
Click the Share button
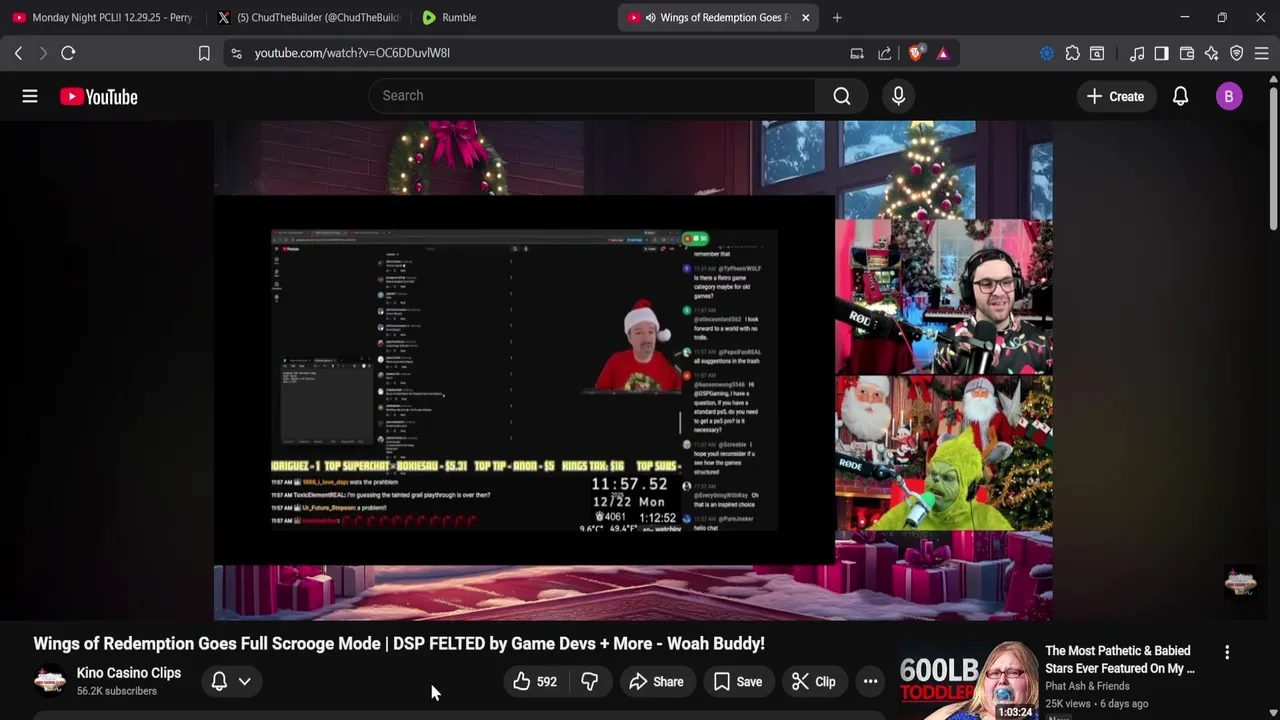tap(656, 682)
